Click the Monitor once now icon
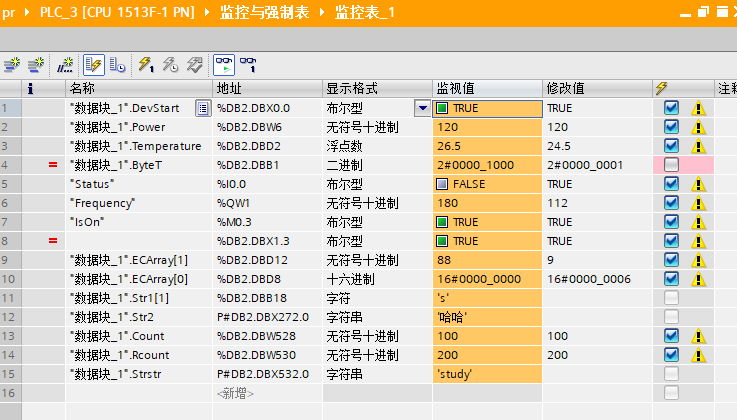This screenshot has height=420, width=737. tap(249, 64)
